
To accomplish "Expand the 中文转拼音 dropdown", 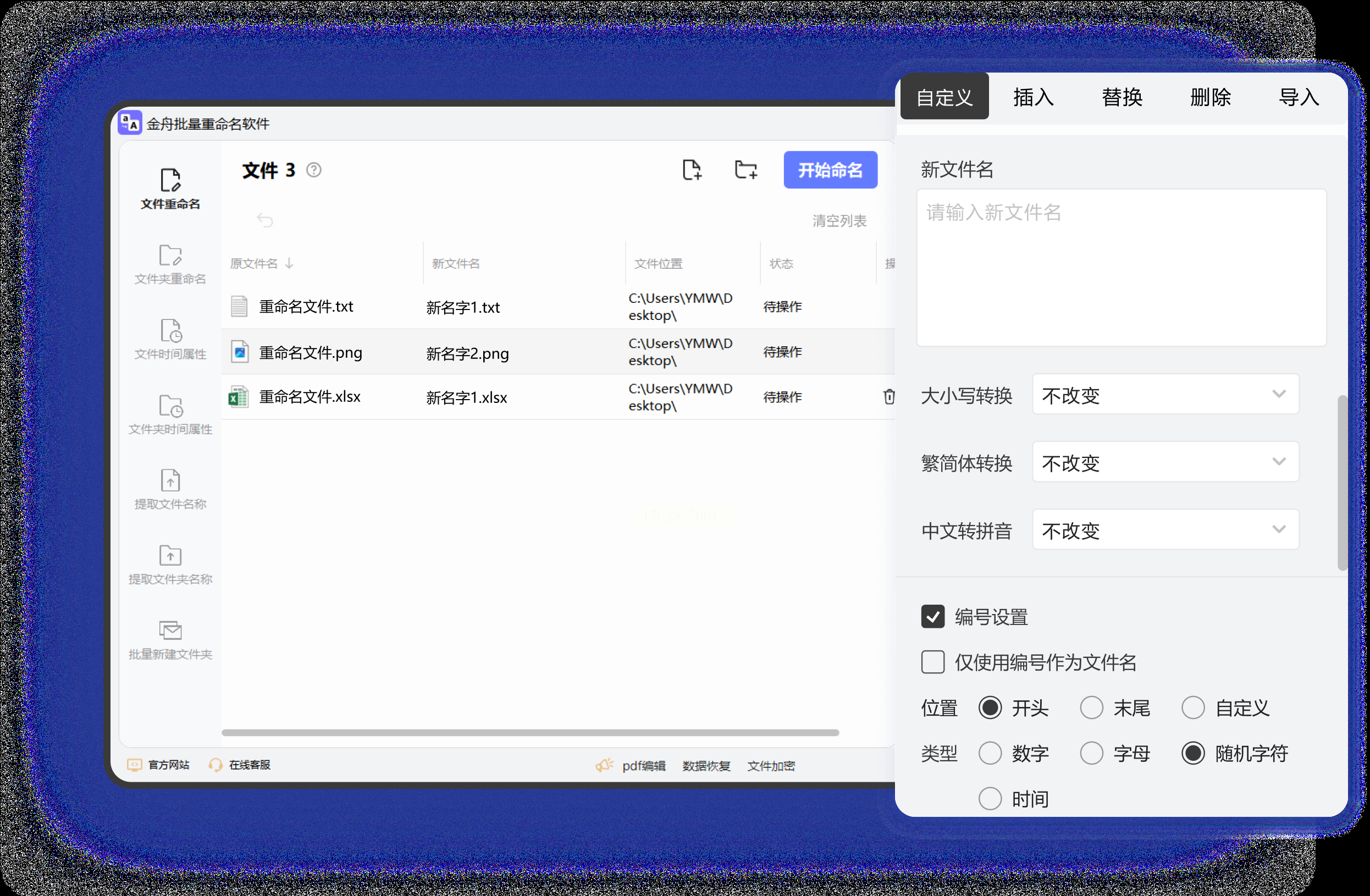I will (x=1165, y=529).
